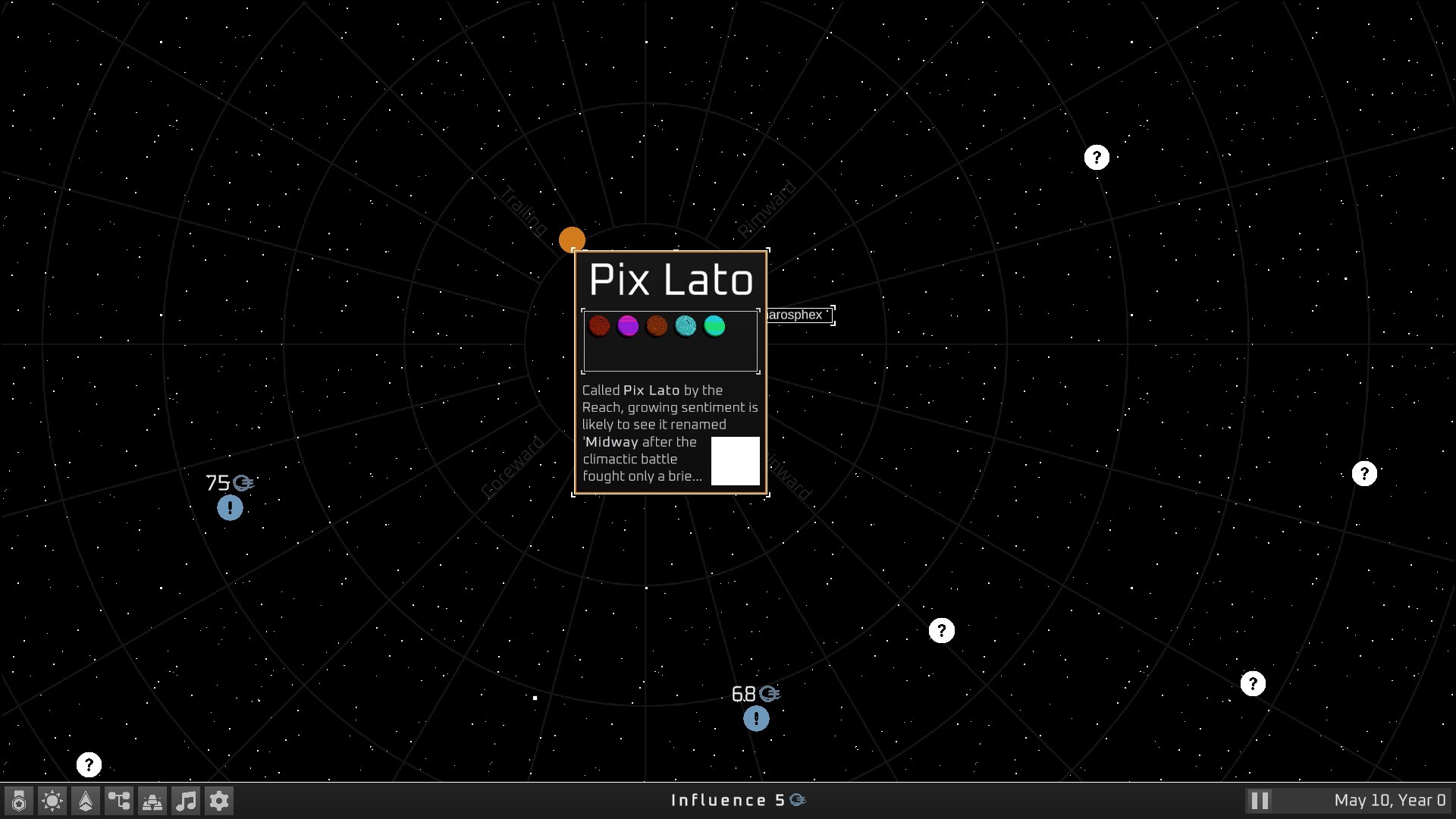
Task: Click the Influence currency icon at bottom center
Action: pos(798,799)
